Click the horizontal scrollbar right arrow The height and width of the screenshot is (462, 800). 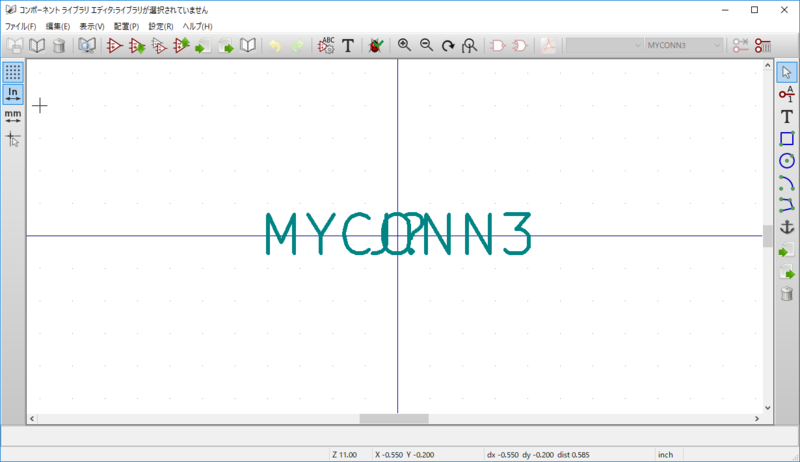point(757,419)
